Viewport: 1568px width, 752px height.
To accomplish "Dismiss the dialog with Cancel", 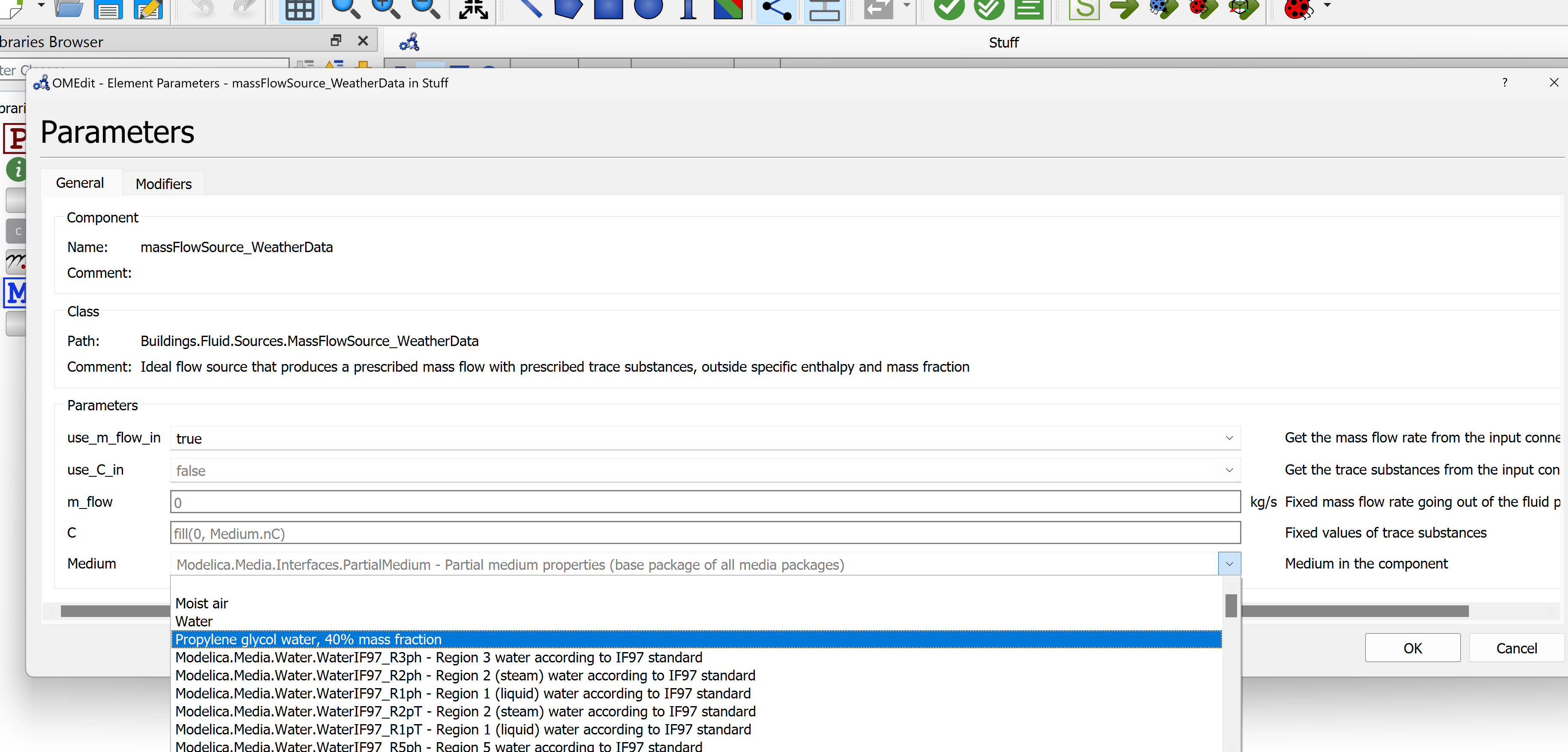I will [x=1515, y=647].
